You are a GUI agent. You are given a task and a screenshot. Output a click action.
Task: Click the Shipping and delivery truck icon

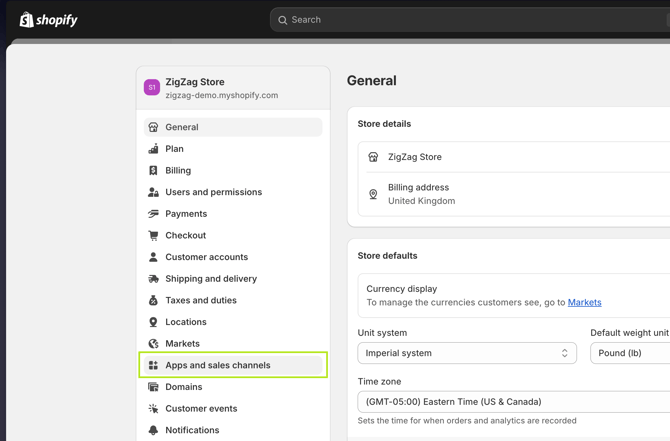(153, 279)
